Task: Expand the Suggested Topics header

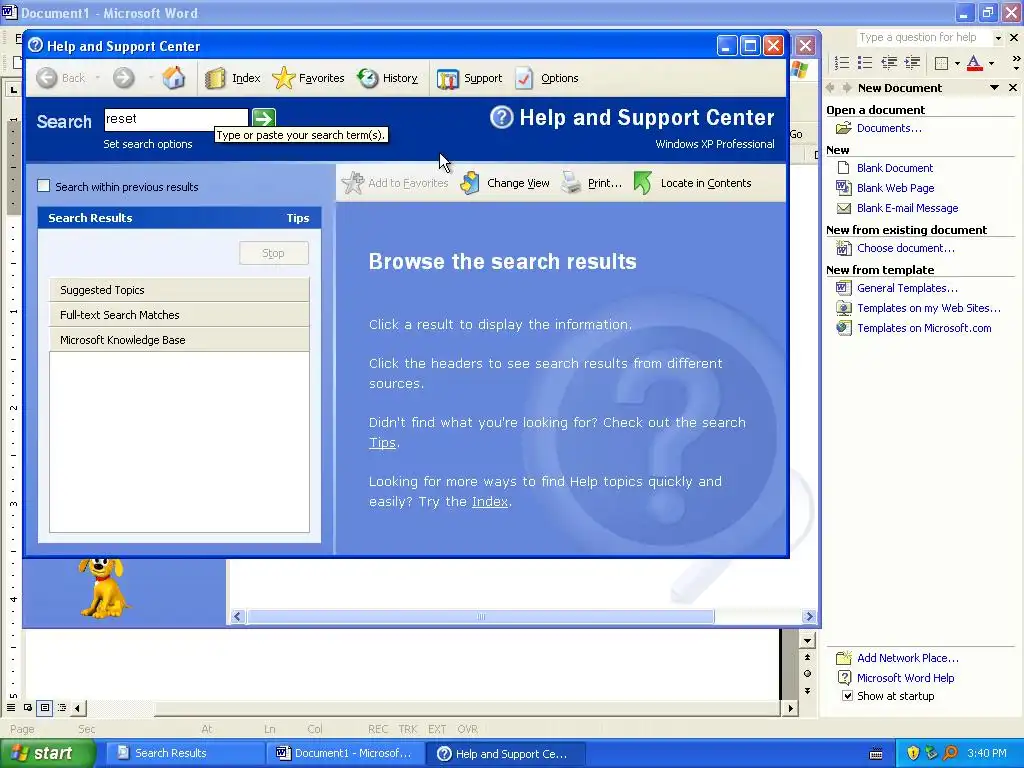Action: 179,290
